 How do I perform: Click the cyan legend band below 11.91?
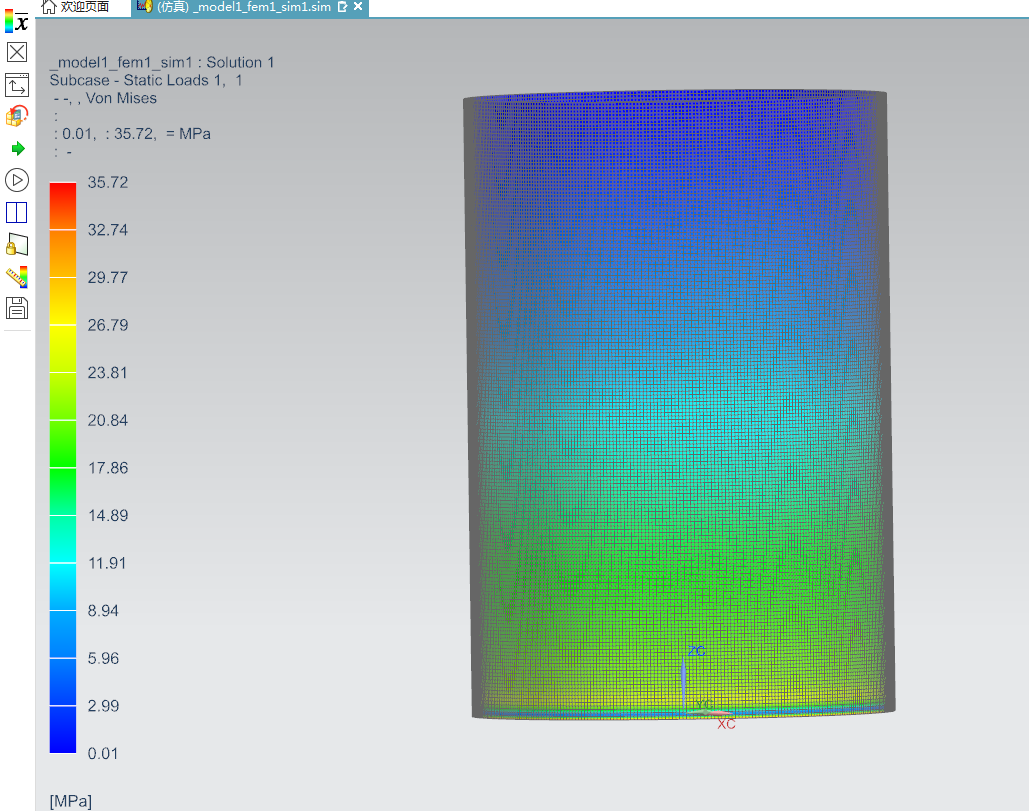[63, 587]
